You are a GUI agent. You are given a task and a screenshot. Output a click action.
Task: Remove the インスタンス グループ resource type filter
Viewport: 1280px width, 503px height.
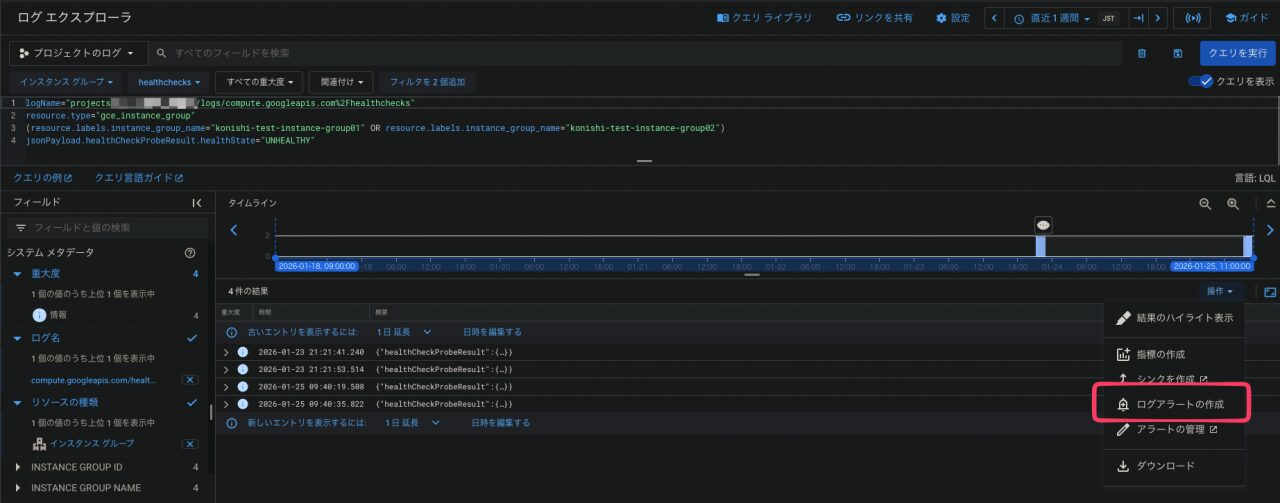(189, 443)
